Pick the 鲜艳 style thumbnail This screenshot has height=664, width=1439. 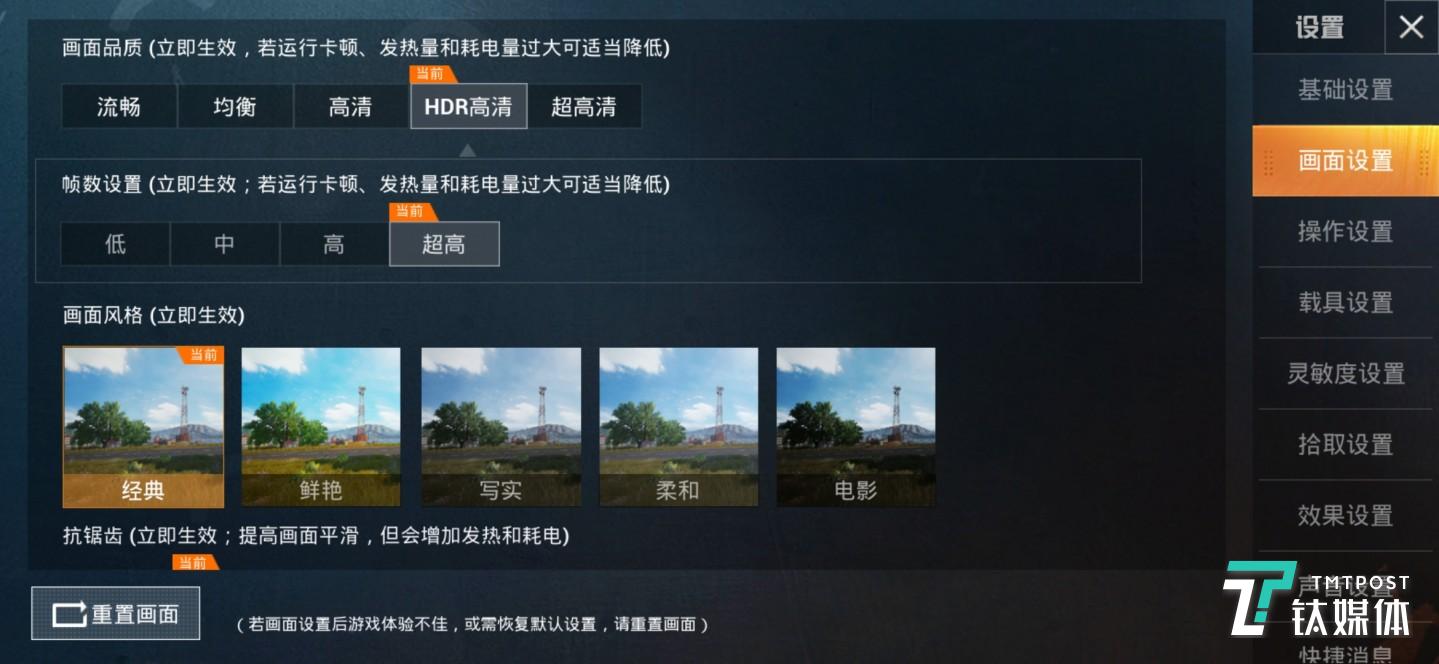tap(321, 427)
